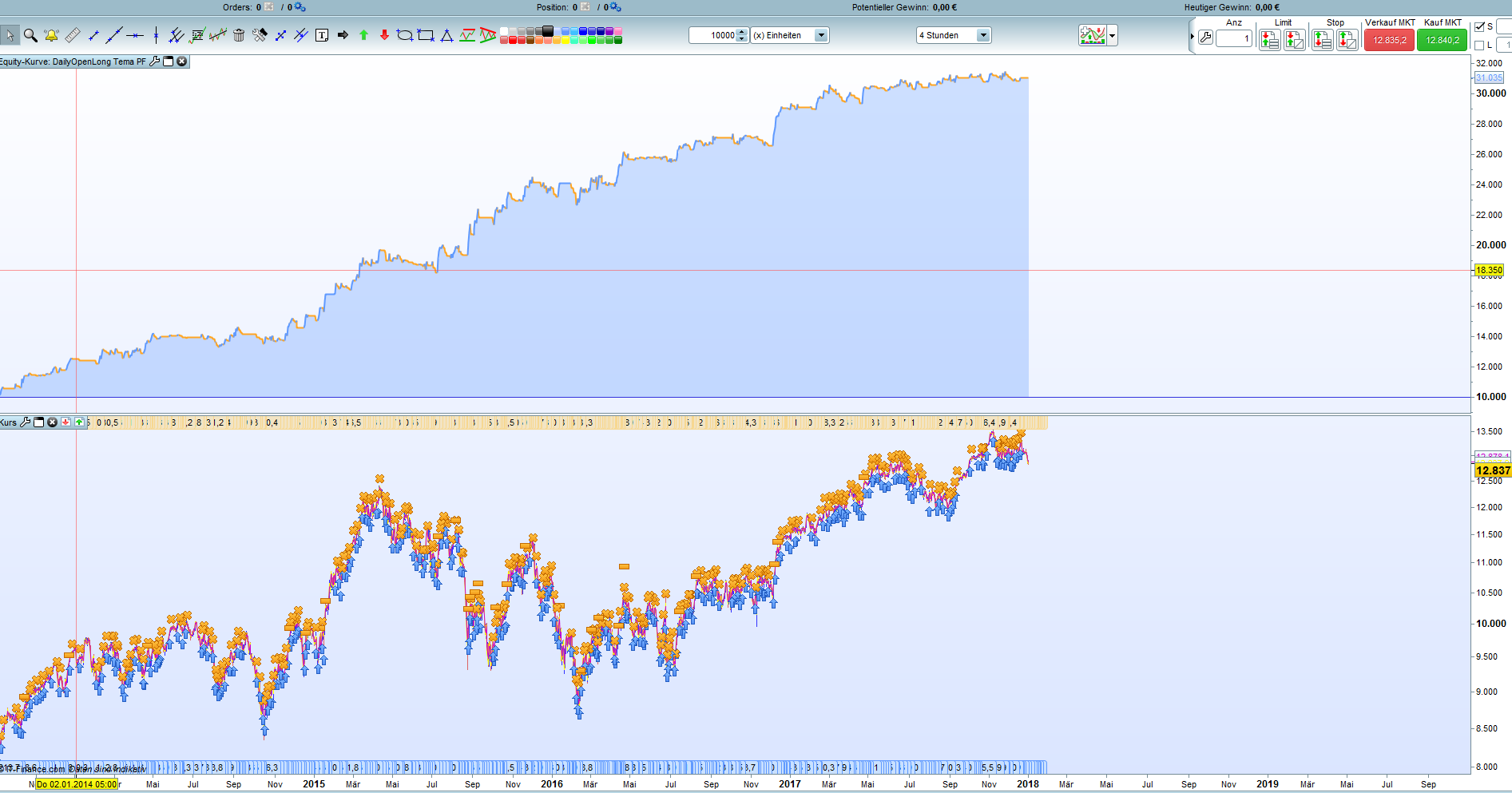Insert a red down arrow marker
1512x793 pixels.
point(384,35)
